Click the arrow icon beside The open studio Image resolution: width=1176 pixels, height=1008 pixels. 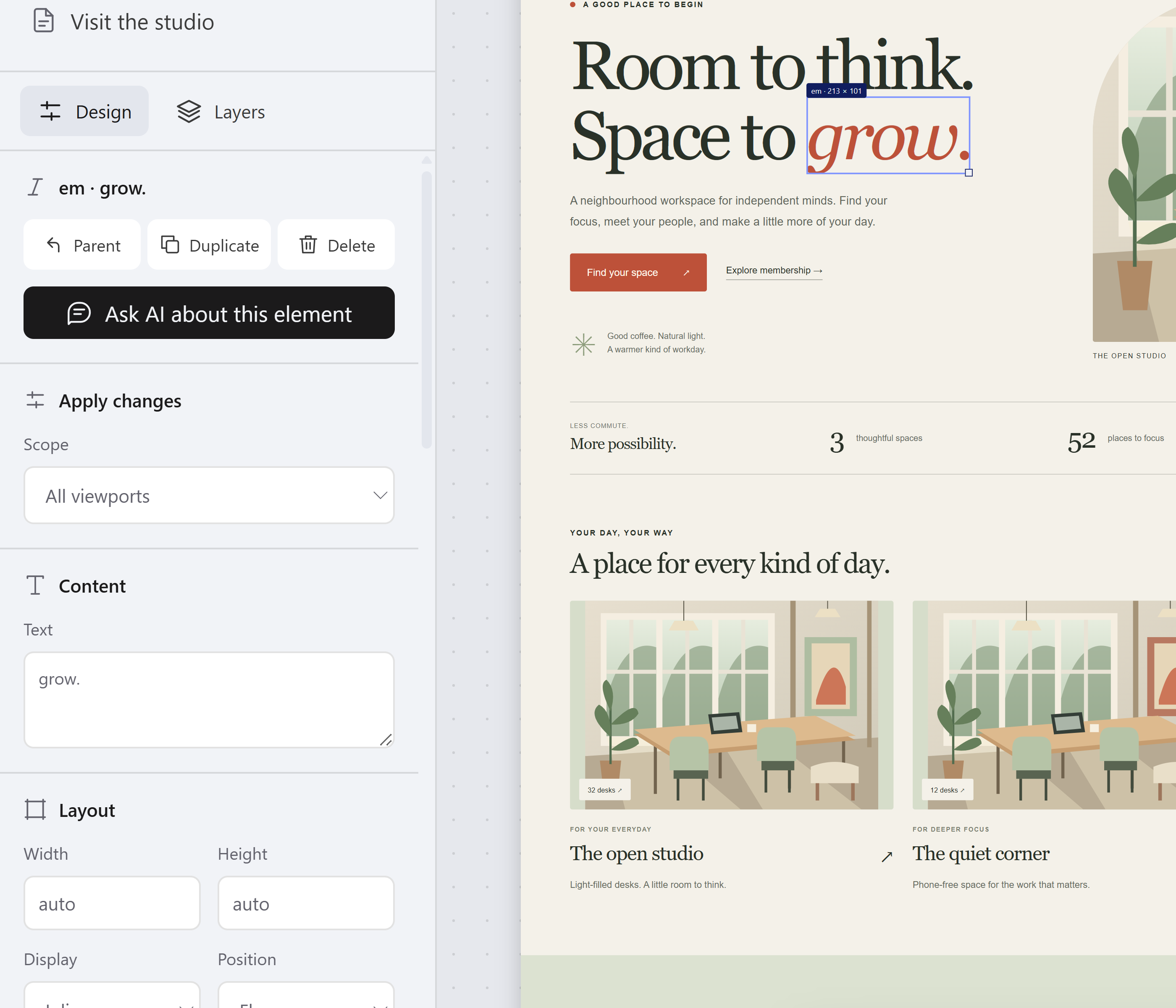click(x=887, y=856)
